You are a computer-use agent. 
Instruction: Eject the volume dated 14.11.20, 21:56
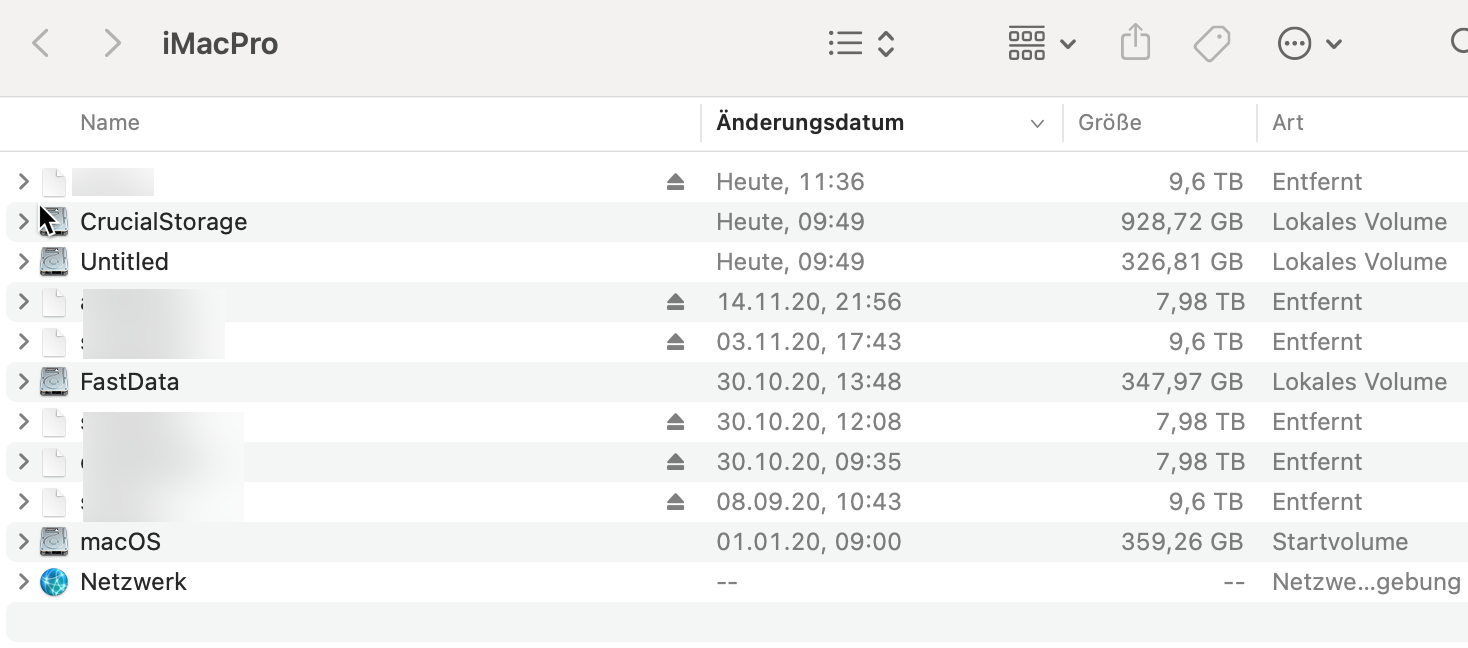pyautogui.click(x=675, y=302)
